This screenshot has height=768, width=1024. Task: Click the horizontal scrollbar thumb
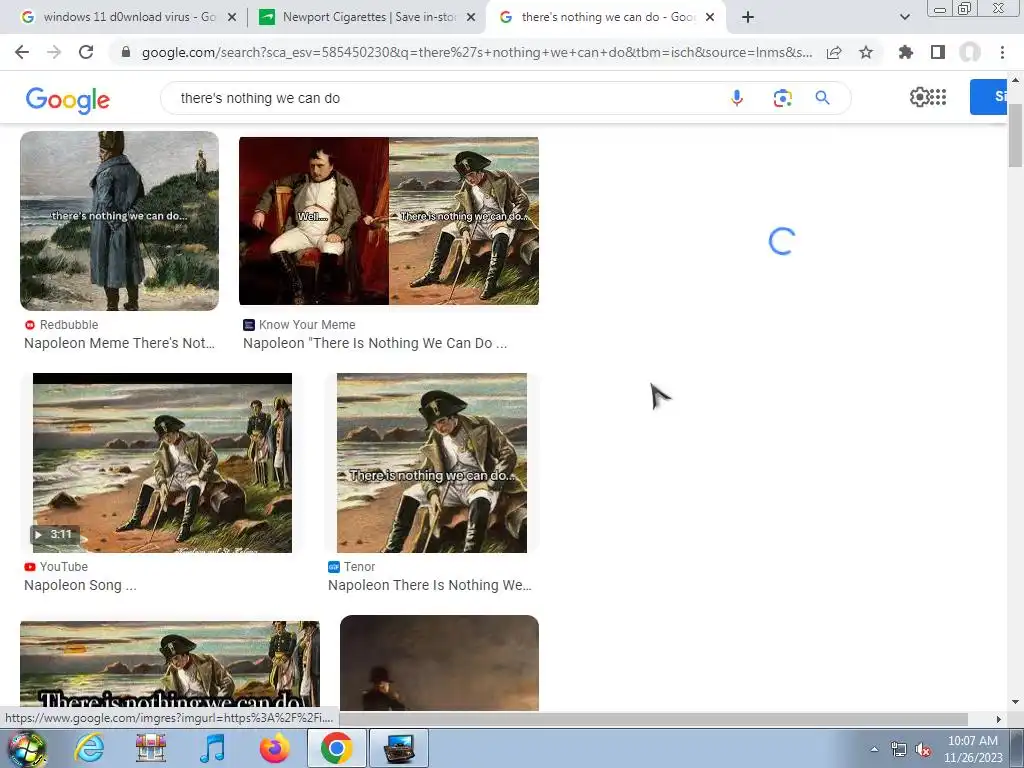tap(653, 719)
